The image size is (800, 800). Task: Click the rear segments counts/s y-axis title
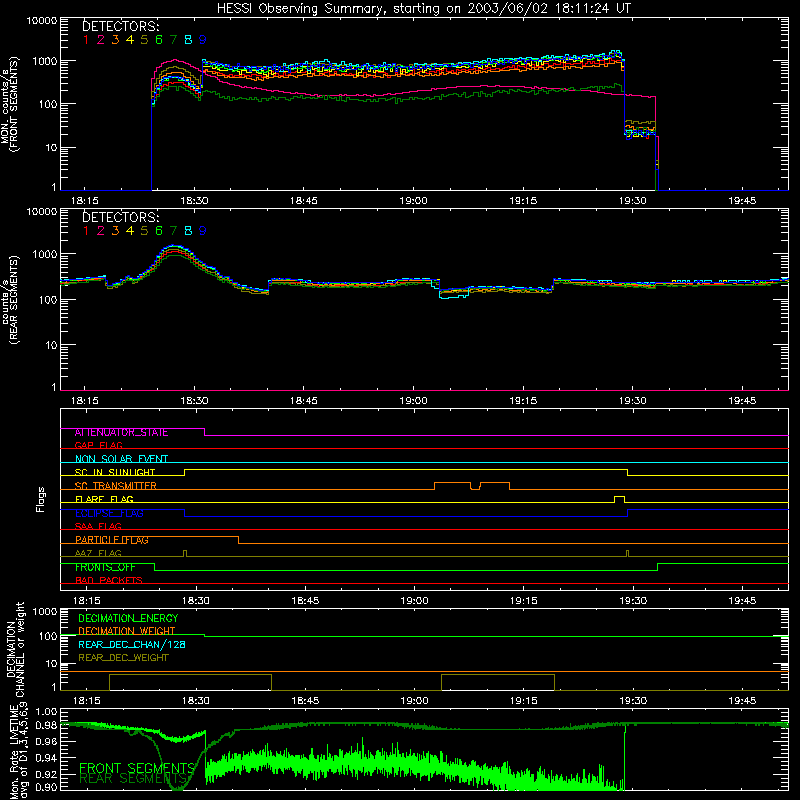[x=10, y=300]
